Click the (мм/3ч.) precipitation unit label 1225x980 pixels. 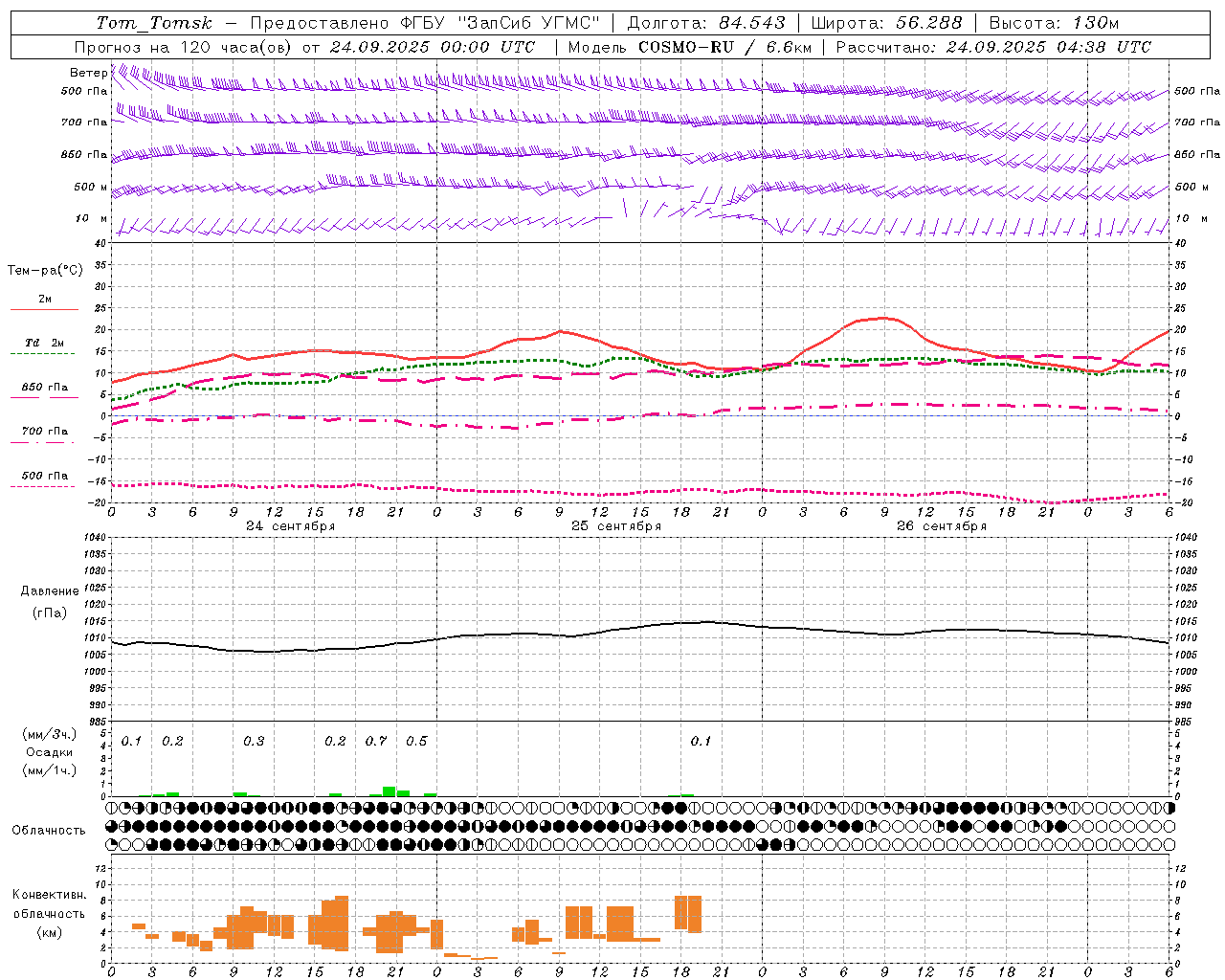click(49, 734)
